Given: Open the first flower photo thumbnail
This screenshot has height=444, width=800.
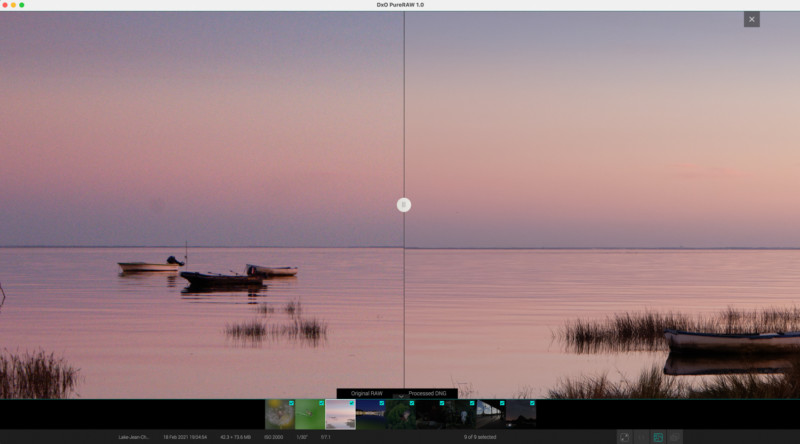Looking at the screenshot, I should pyautogui.click(x=280, y=414).
